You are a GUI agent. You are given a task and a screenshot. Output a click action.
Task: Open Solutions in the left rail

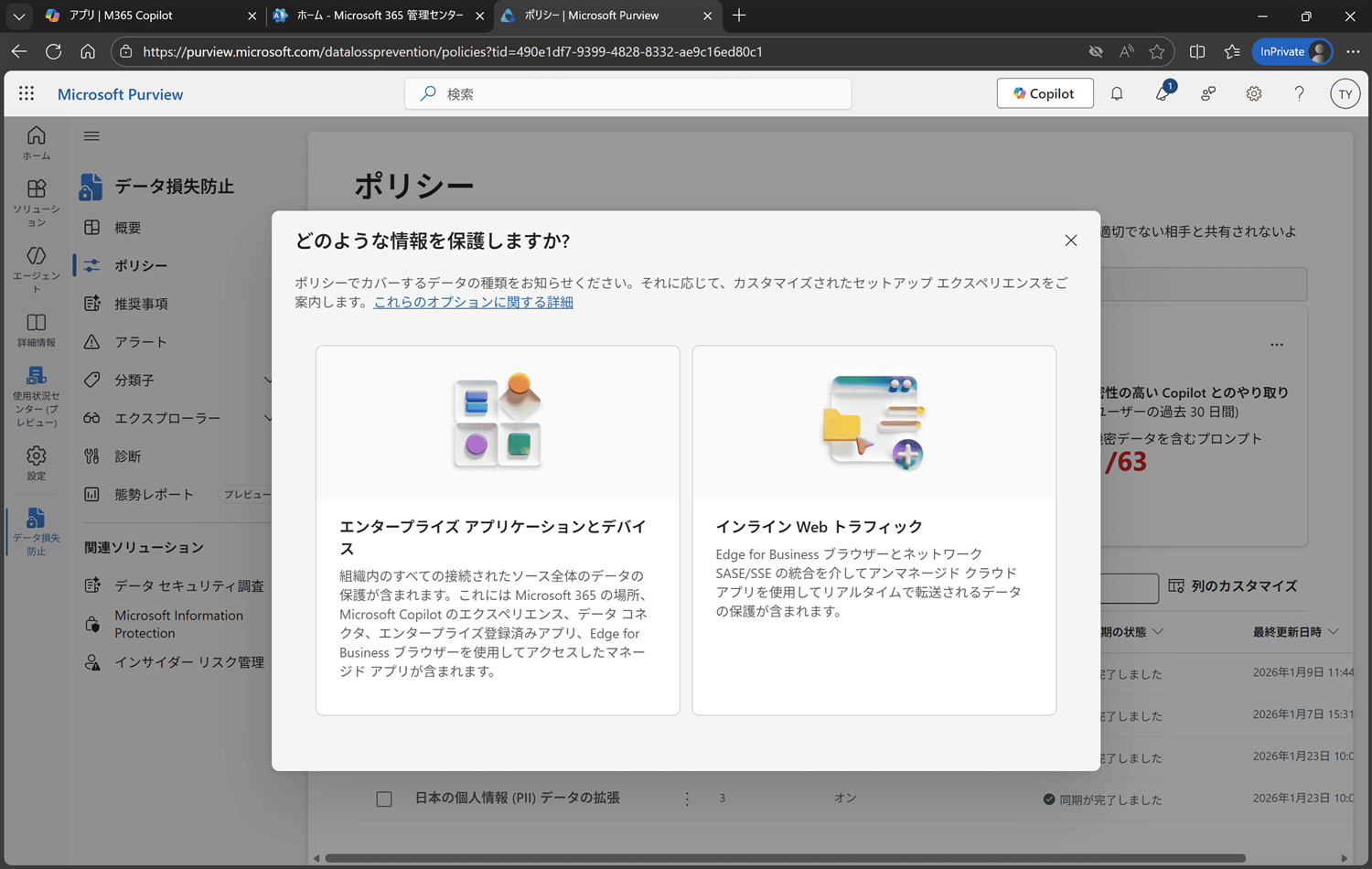coord(37,203)
